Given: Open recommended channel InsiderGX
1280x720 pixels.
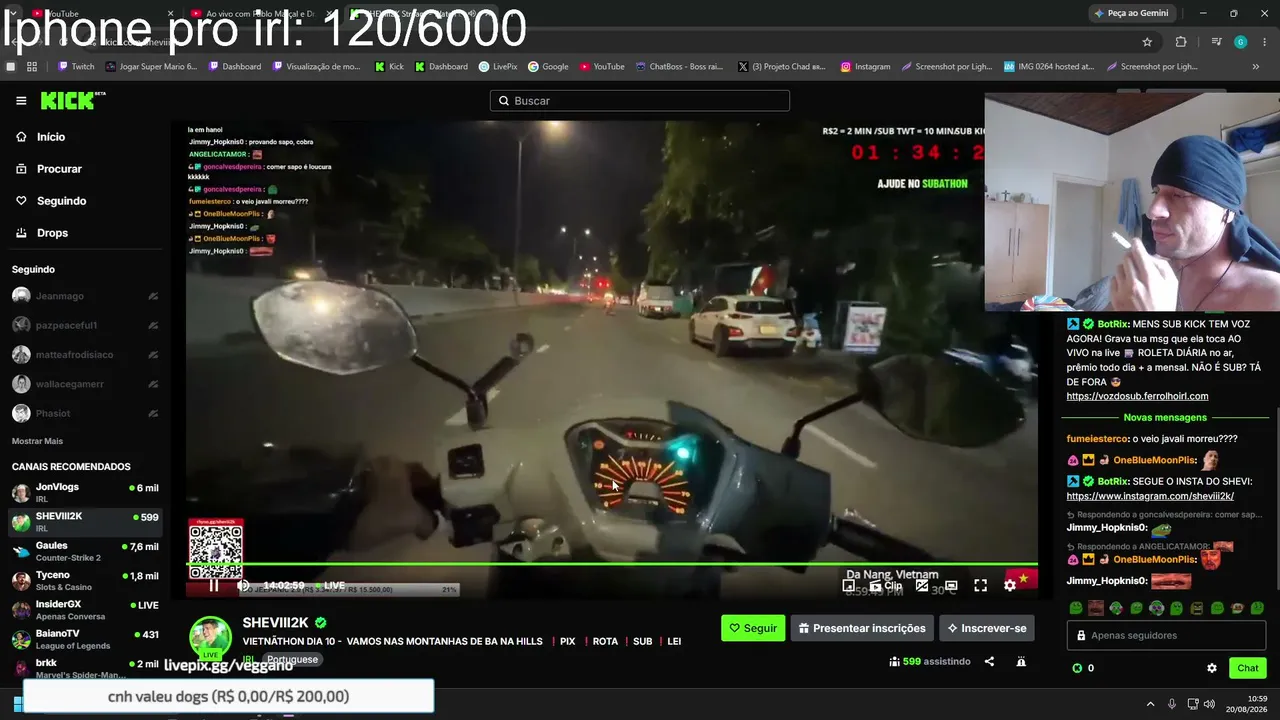Looking at the screenshot, I should [85, 609].
